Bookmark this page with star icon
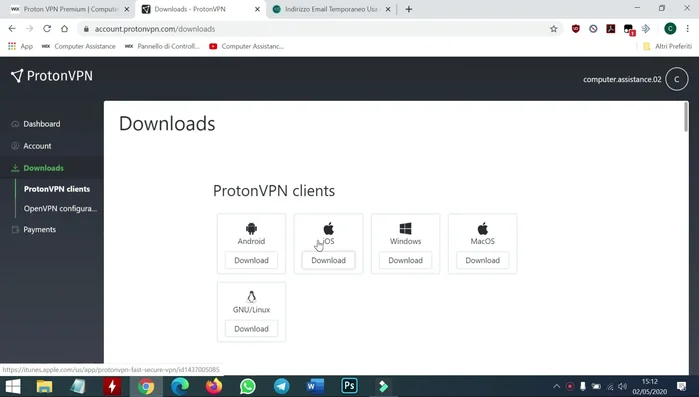Screen dimensions: 699x397 pos(554,29)
